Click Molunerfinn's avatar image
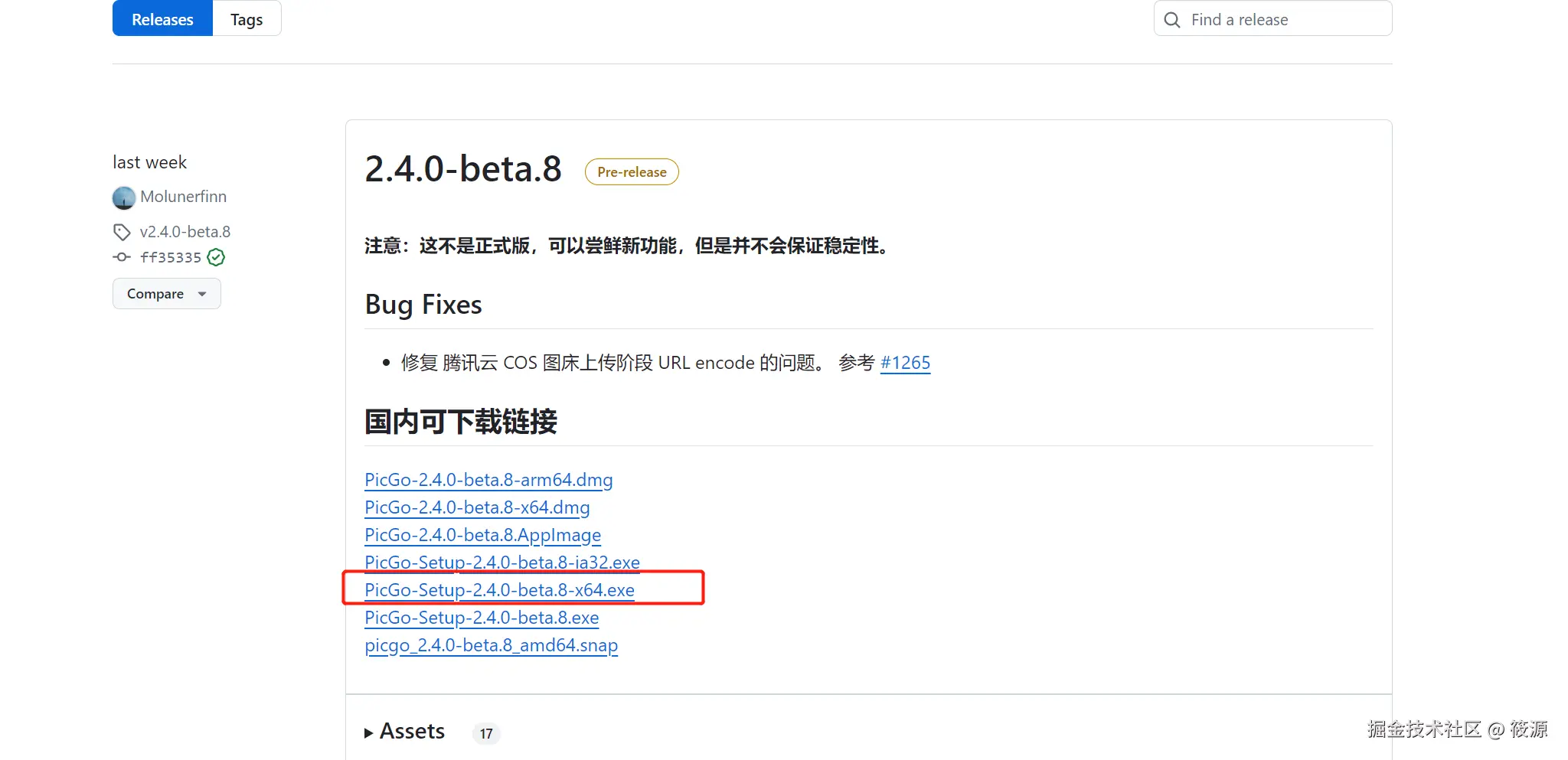This screenshot has height=760, width=1568. (124, 197)
